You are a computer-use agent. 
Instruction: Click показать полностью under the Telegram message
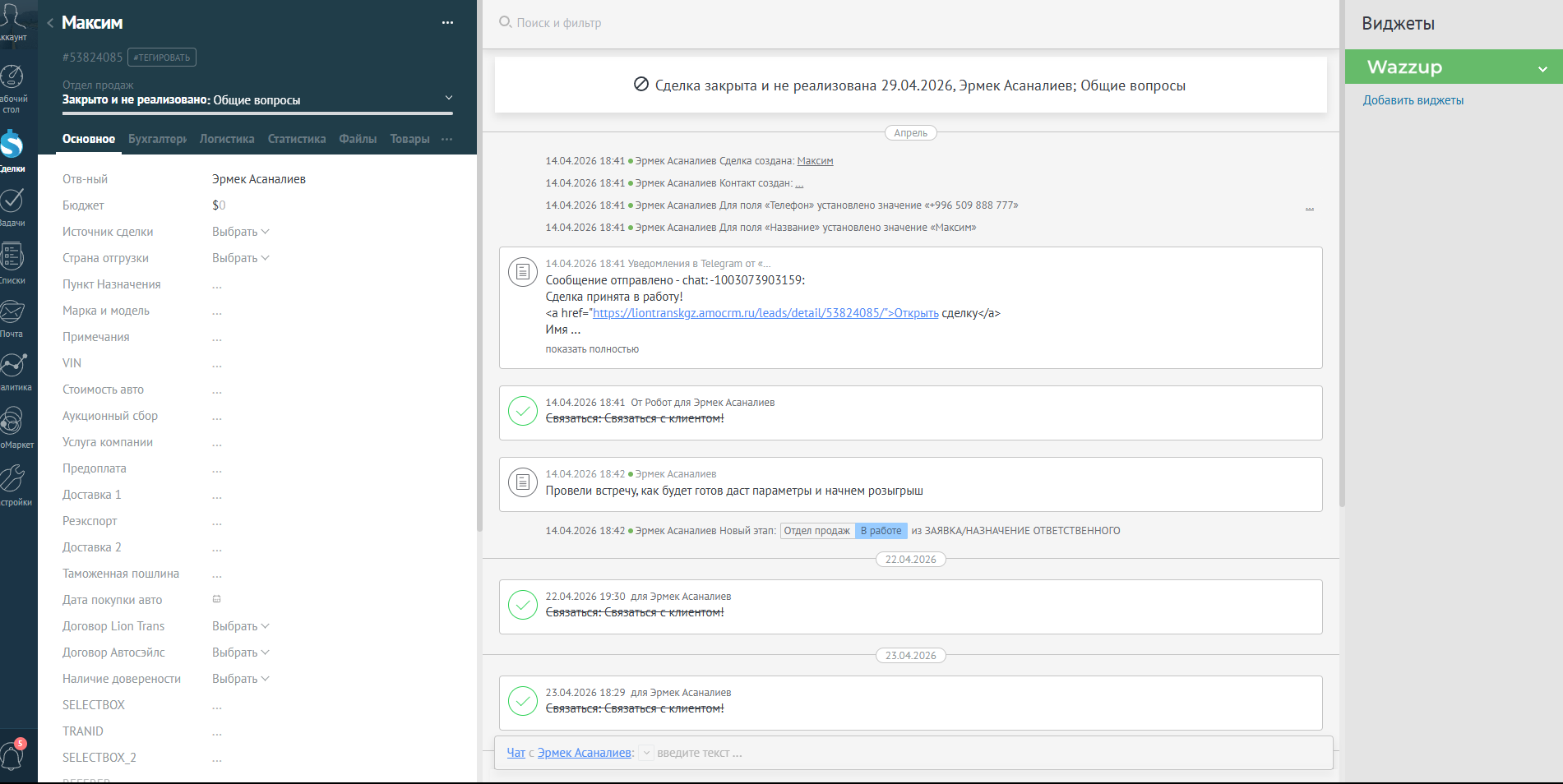592,349
